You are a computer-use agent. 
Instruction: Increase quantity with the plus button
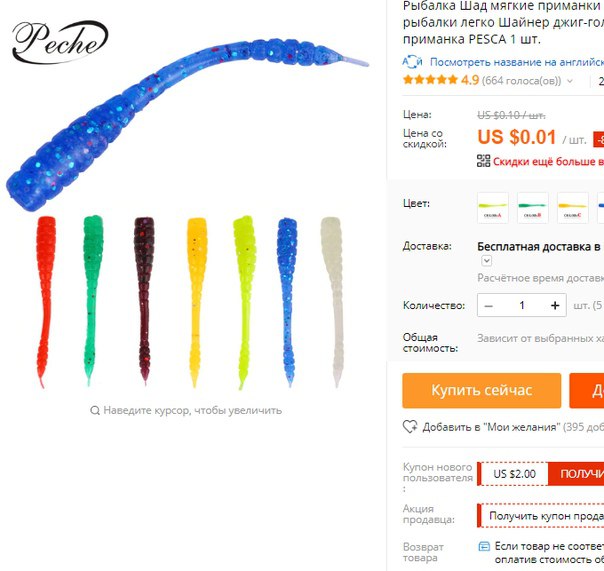point(555,306)
